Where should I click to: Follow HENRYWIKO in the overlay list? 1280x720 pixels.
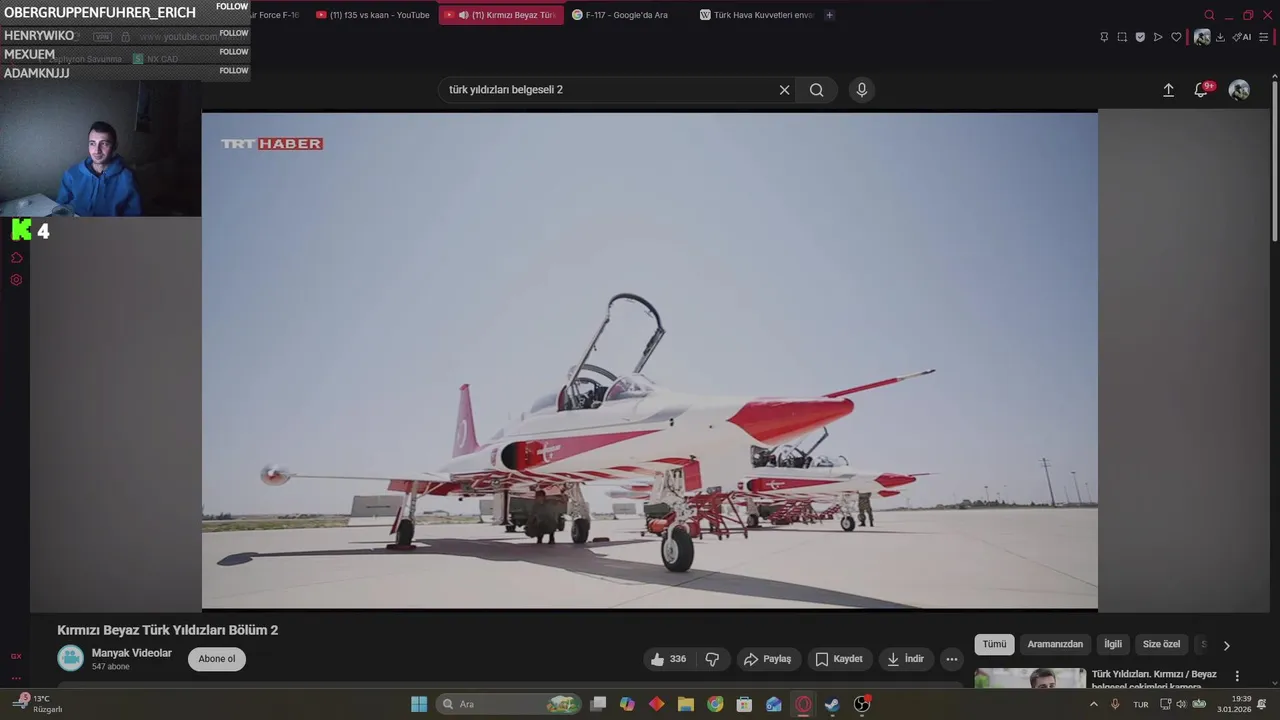[x=234, y=33]
